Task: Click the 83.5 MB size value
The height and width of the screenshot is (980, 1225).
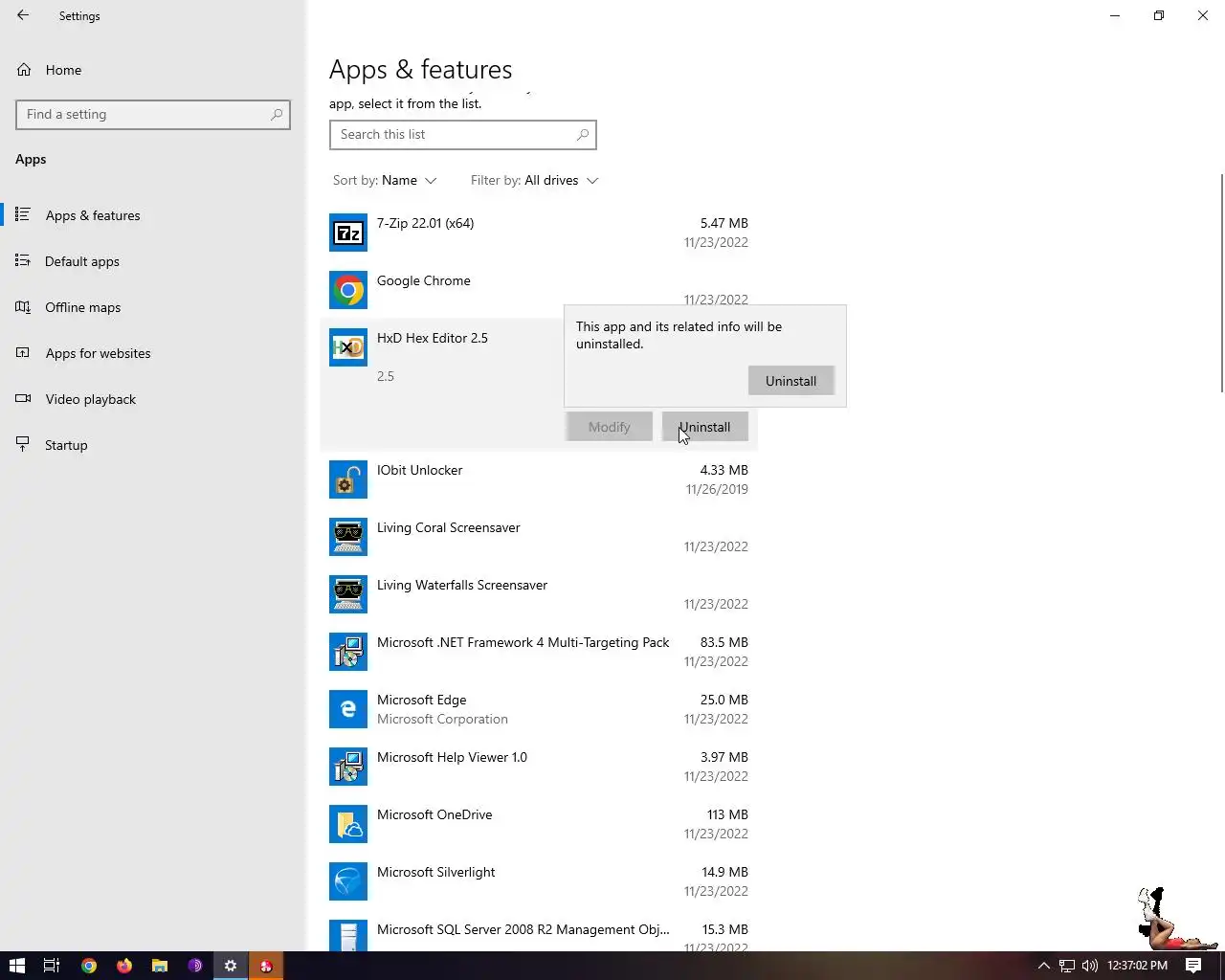Action: tap(724, 642)
